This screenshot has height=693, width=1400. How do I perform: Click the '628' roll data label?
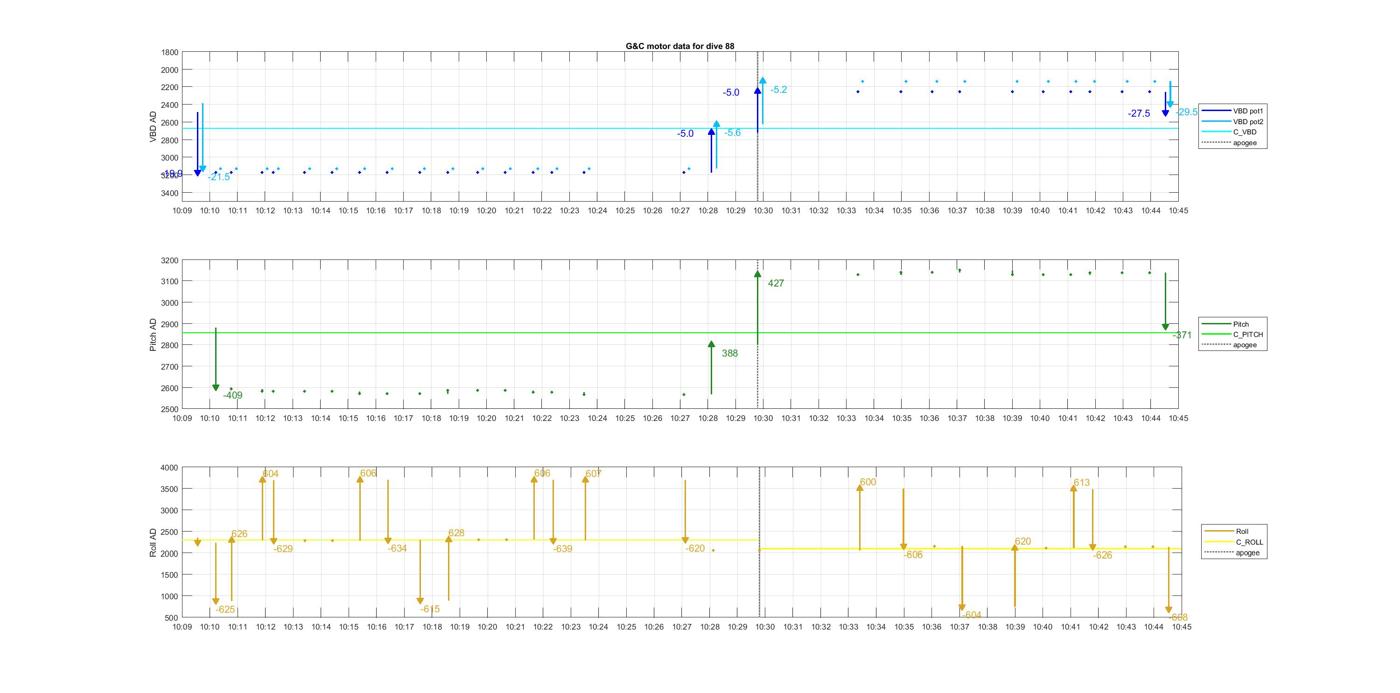(456, 533)
